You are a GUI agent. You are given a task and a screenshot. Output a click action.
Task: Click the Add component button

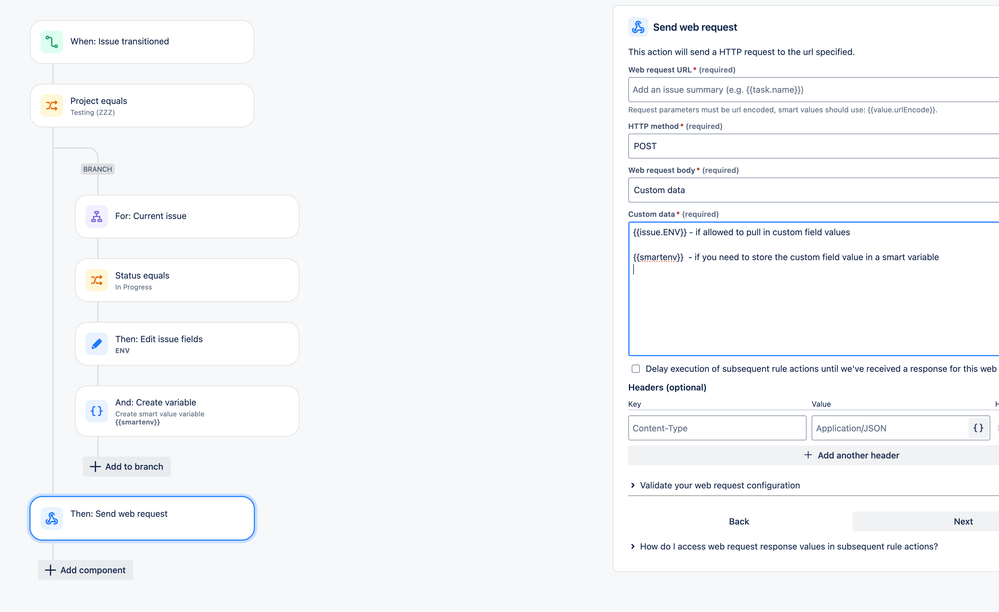click(x=85, y=569)
